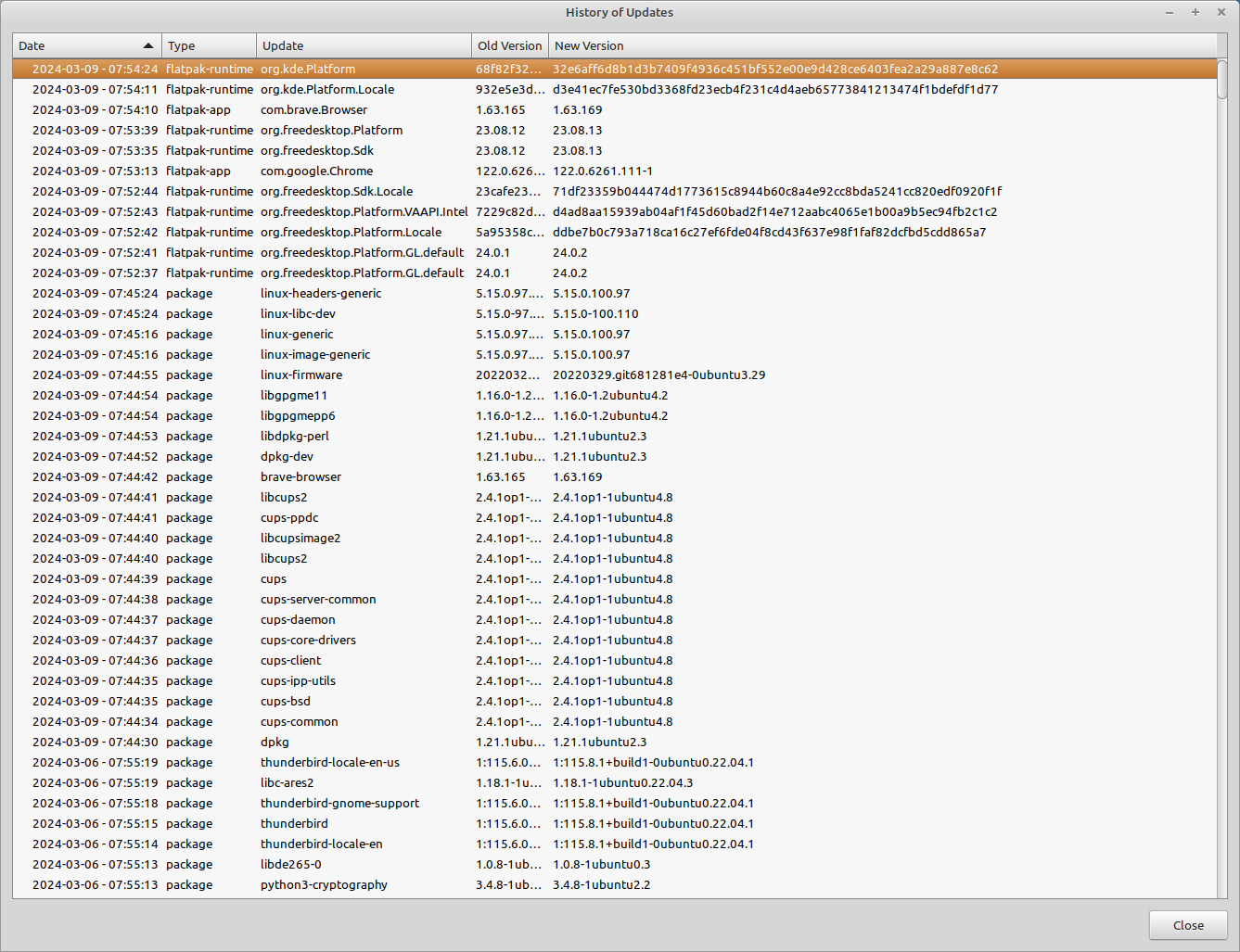Select the cups-ppdc package row
This screenshot has width=1240, height=952.
[614, 517]
